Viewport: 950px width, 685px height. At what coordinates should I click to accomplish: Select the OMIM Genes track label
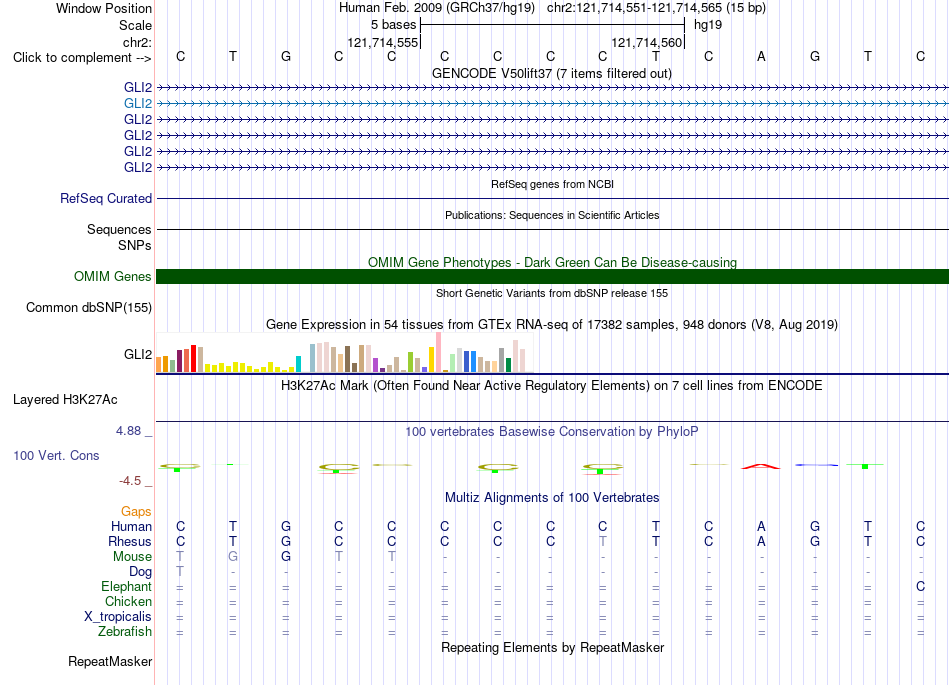click(113, 276)
